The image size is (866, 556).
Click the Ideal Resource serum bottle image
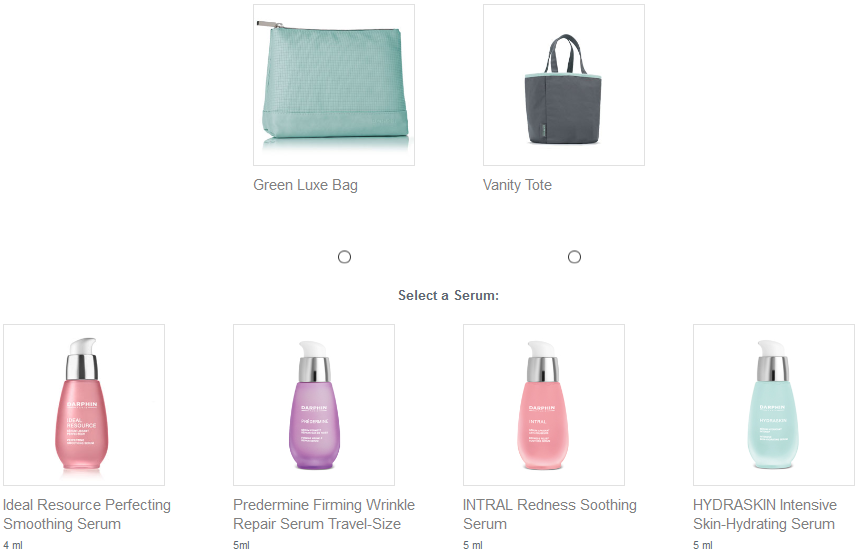pos(84,405)
